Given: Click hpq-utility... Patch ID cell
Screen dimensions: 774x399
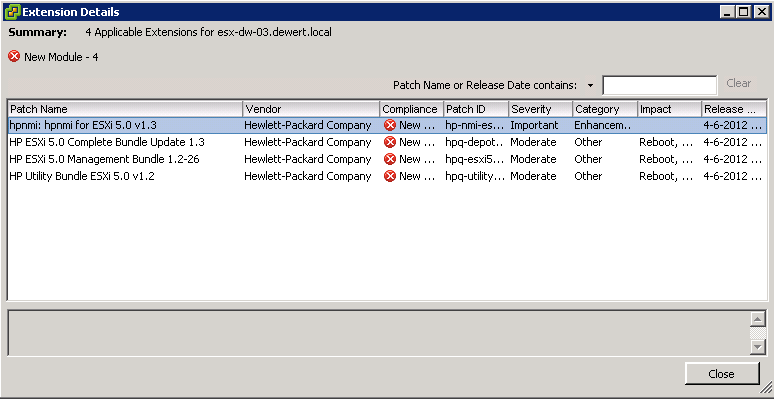Looking at the screenshot, I should (475, 176).
